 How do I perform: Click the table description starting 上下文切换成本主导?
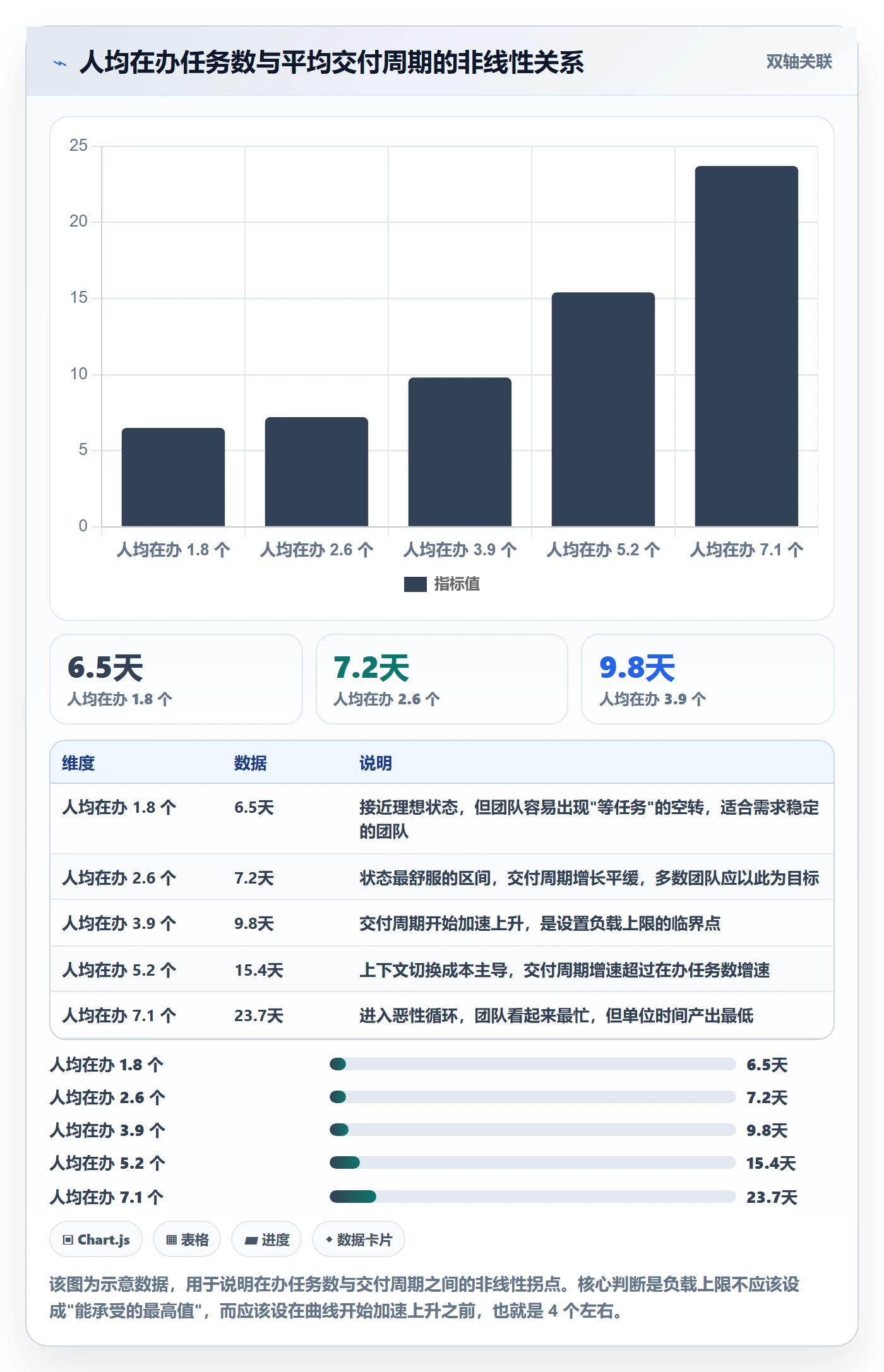[564, 970]
